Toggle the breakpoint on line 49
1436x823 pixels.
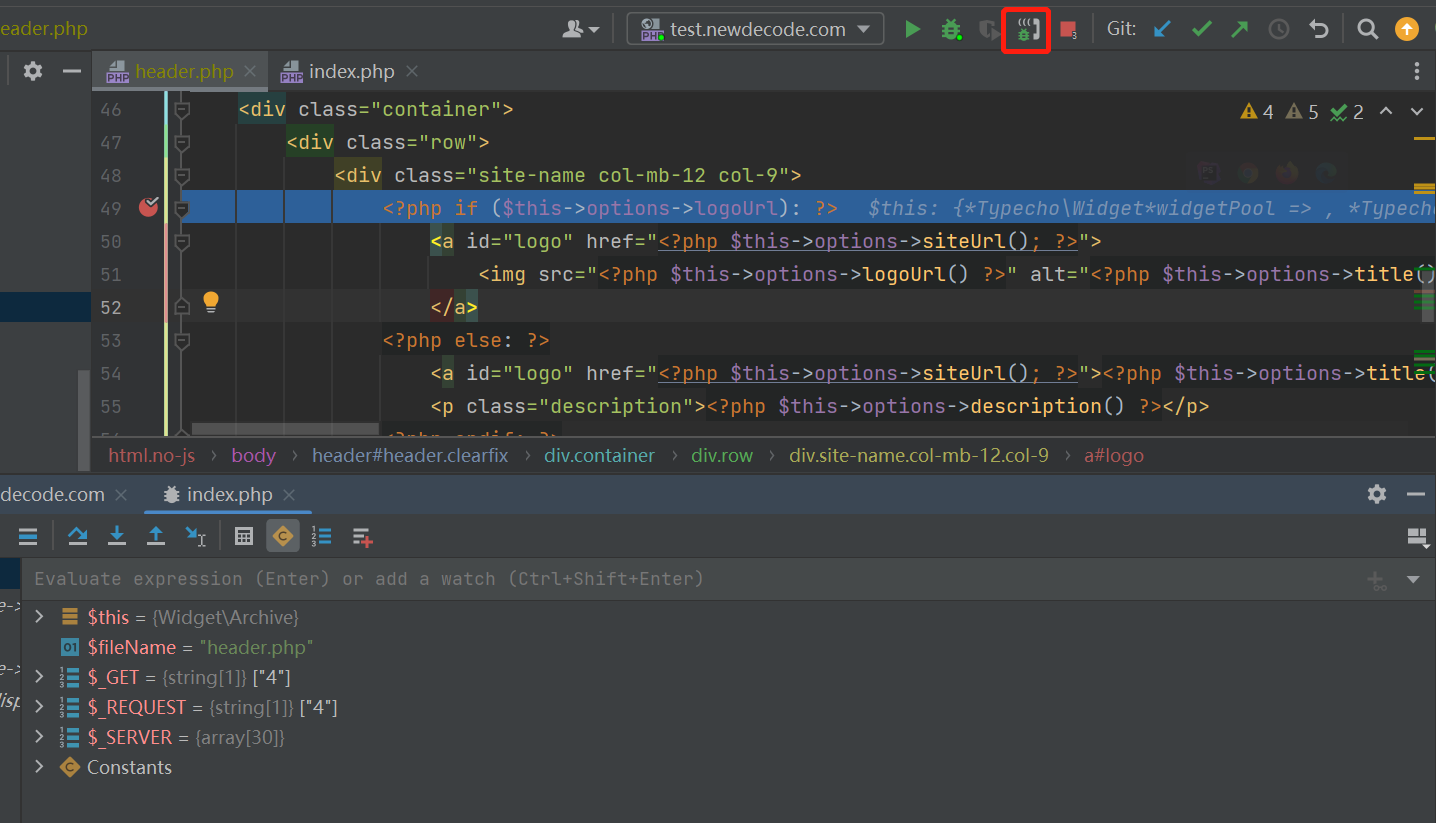pyautogui.click(x=149, y=208)
